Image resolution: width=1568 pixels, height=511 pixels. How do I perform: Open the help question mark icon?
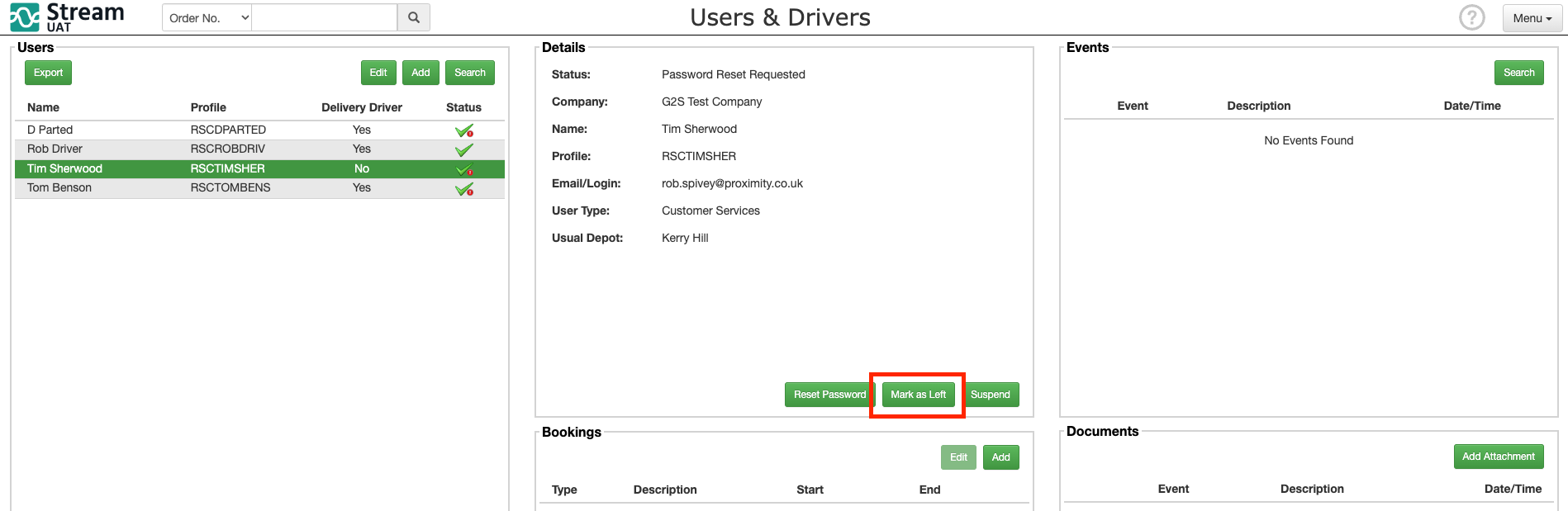pyautogui.click(x=1471, y=17)
